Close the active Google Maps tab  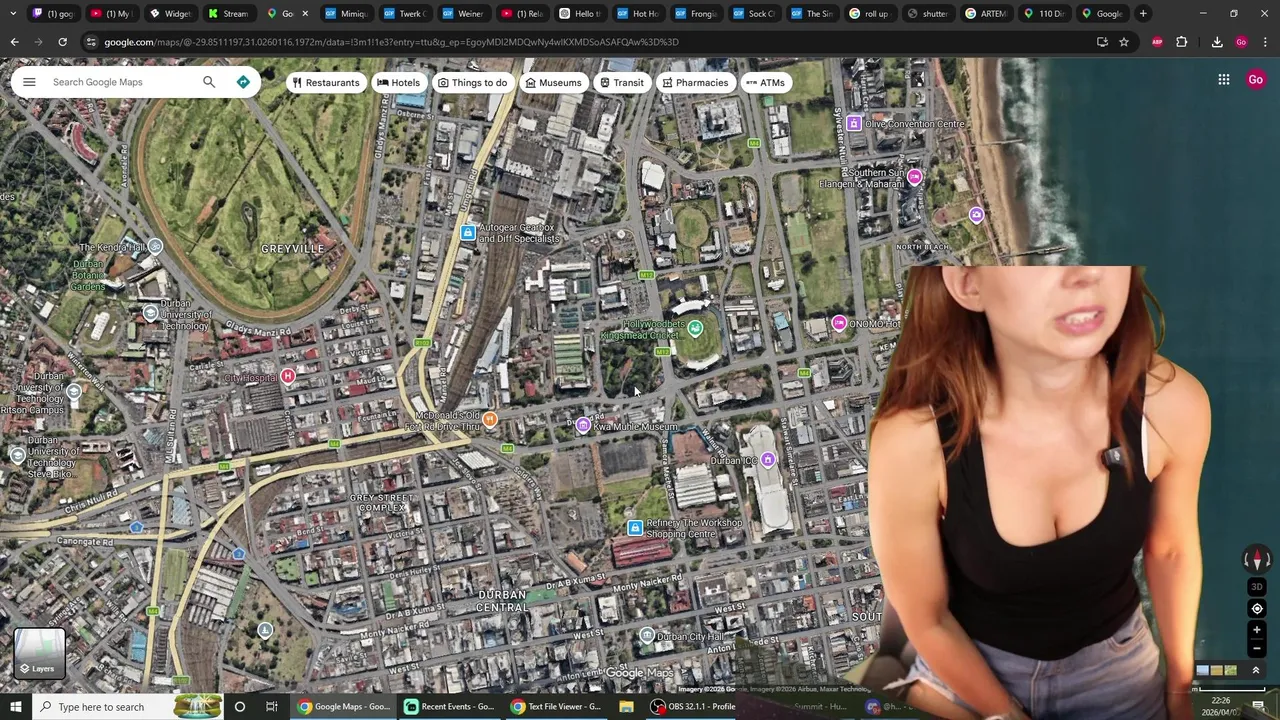305,13
